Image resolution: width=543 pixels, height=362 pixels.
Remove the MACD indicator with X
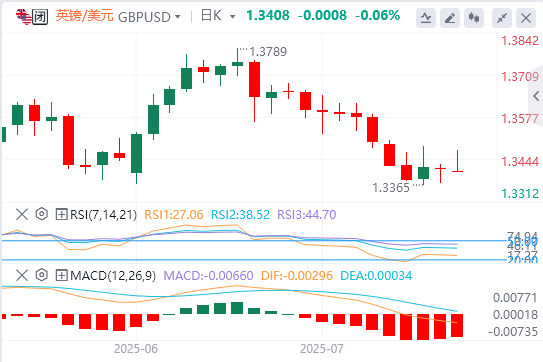(x=22, y=275)
